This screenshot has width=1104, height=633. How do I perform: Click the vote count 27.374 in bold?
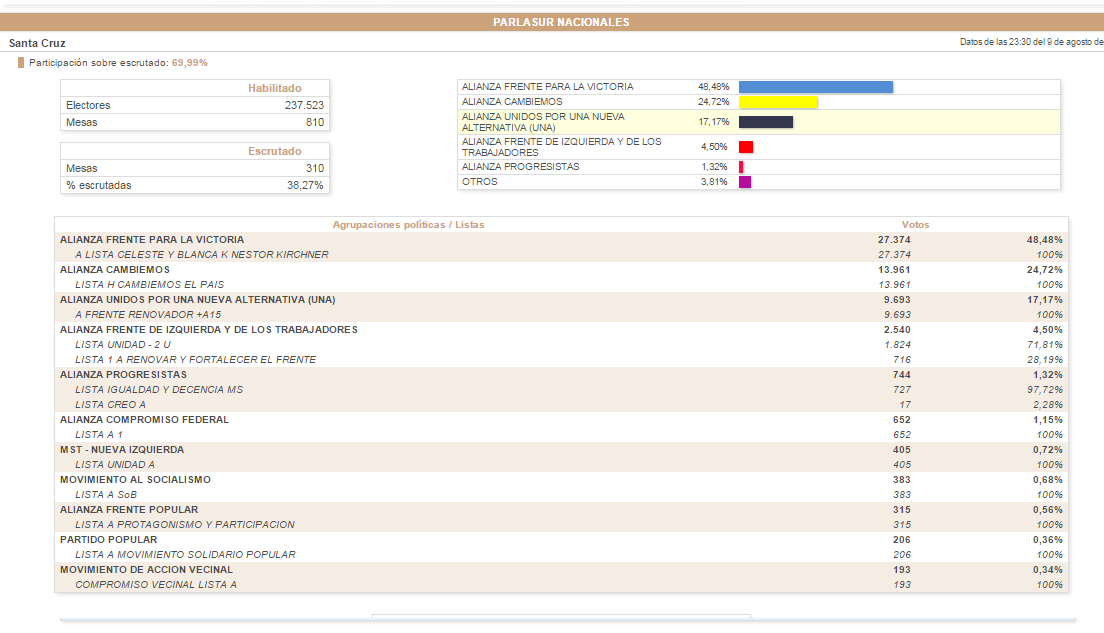(x=894, y=239)
